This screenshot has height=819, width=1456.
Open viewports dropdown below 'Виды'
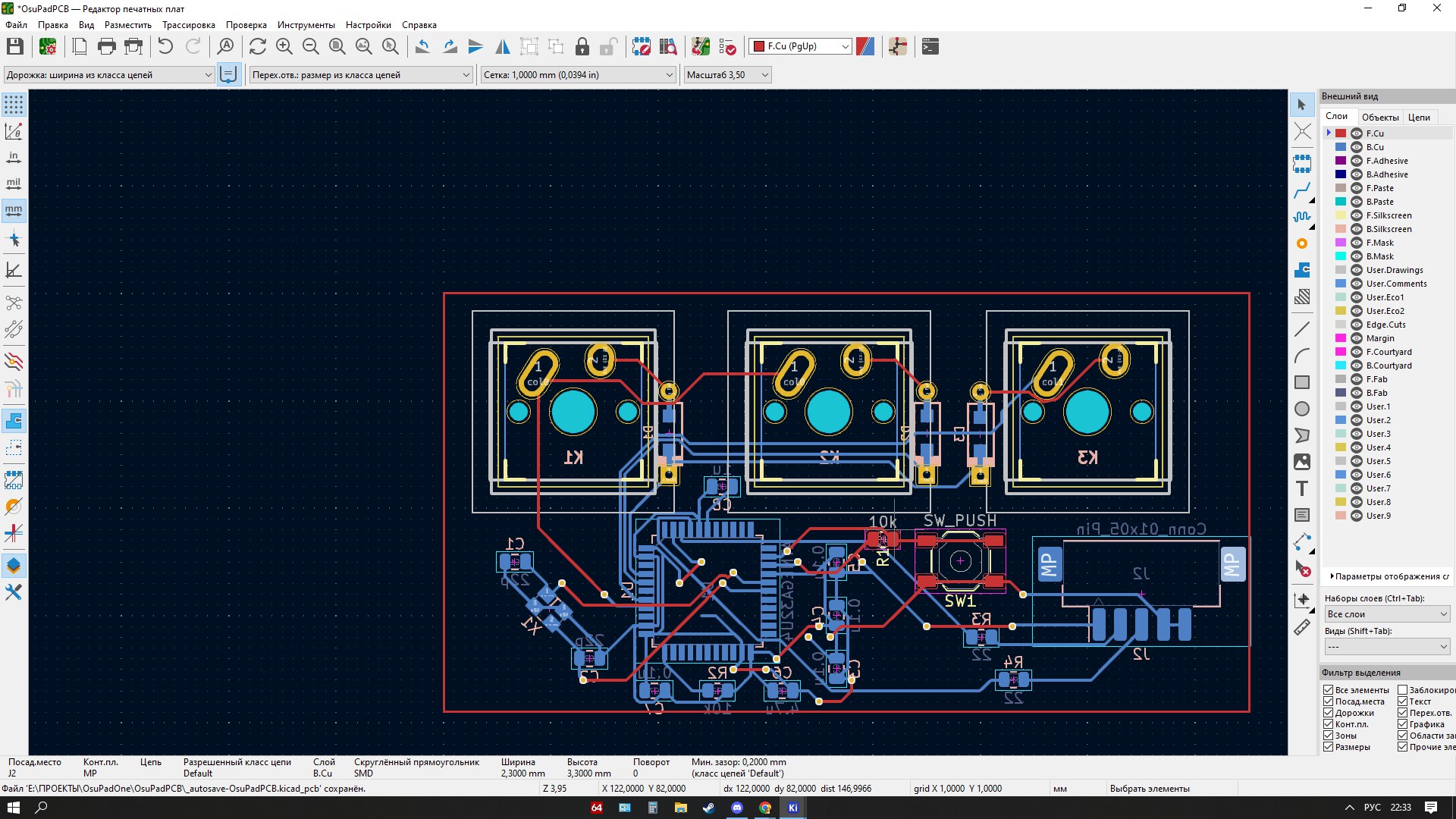1387,647
